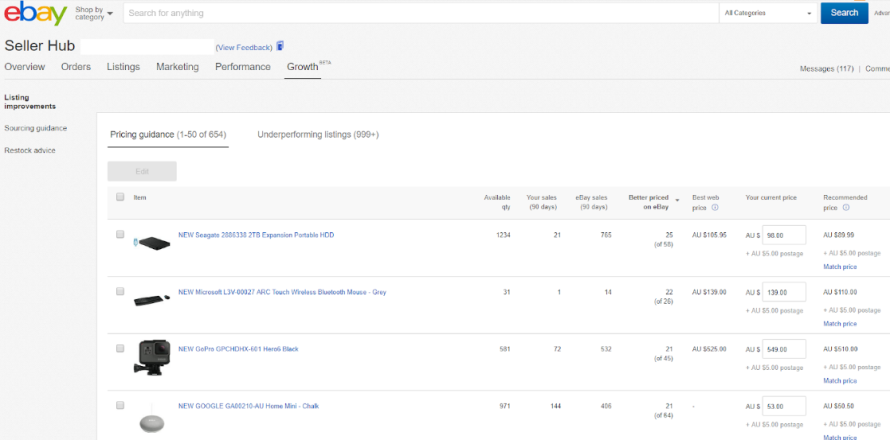Image resolution: width=890 pixels, height=440 pixels.
Task: Switch to the Performance tab
Action: coord(243,67)
